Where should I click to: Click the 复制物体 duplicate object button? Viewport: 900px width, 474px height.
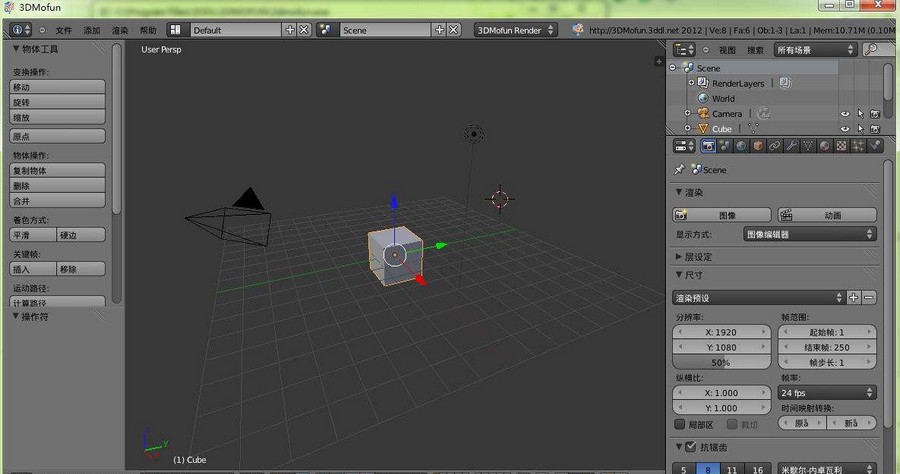pos(57,170)
